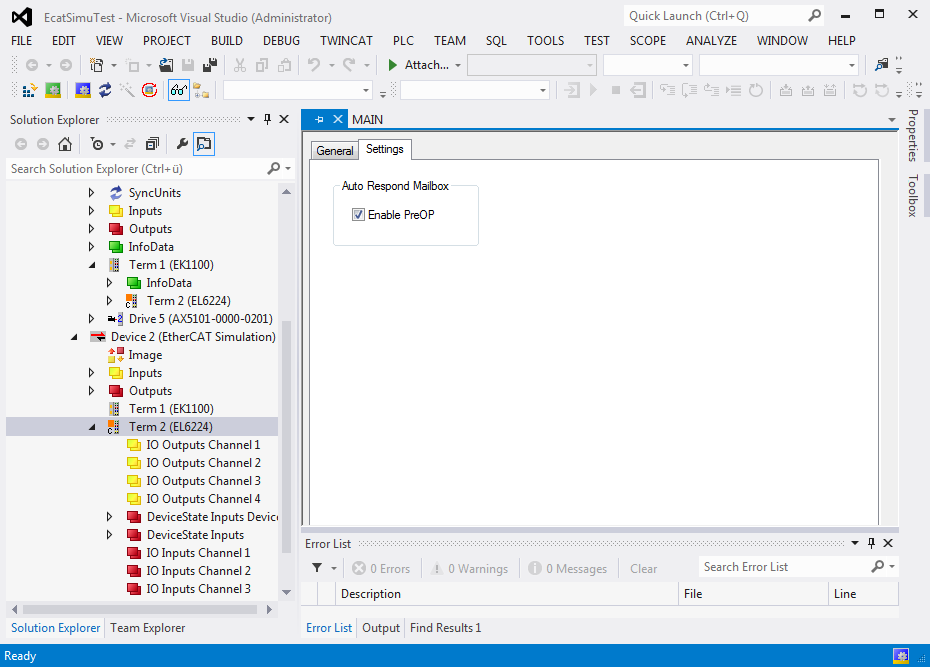Expand Drive 5 (AX5101-0000-0201) node

click(91, 319)
